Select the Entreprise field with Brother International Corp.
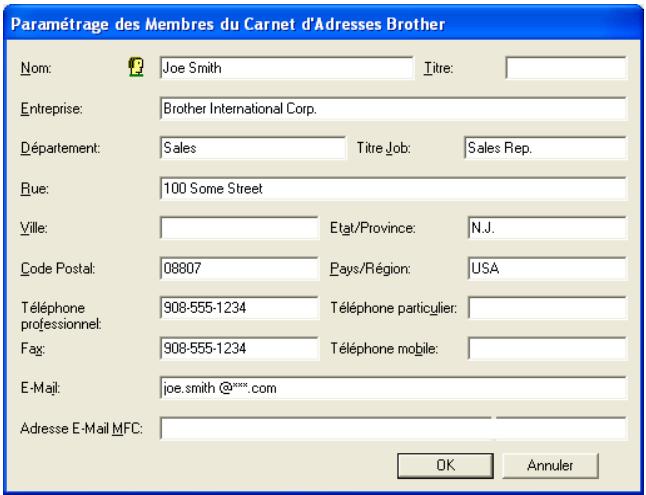 coord(393,108)
